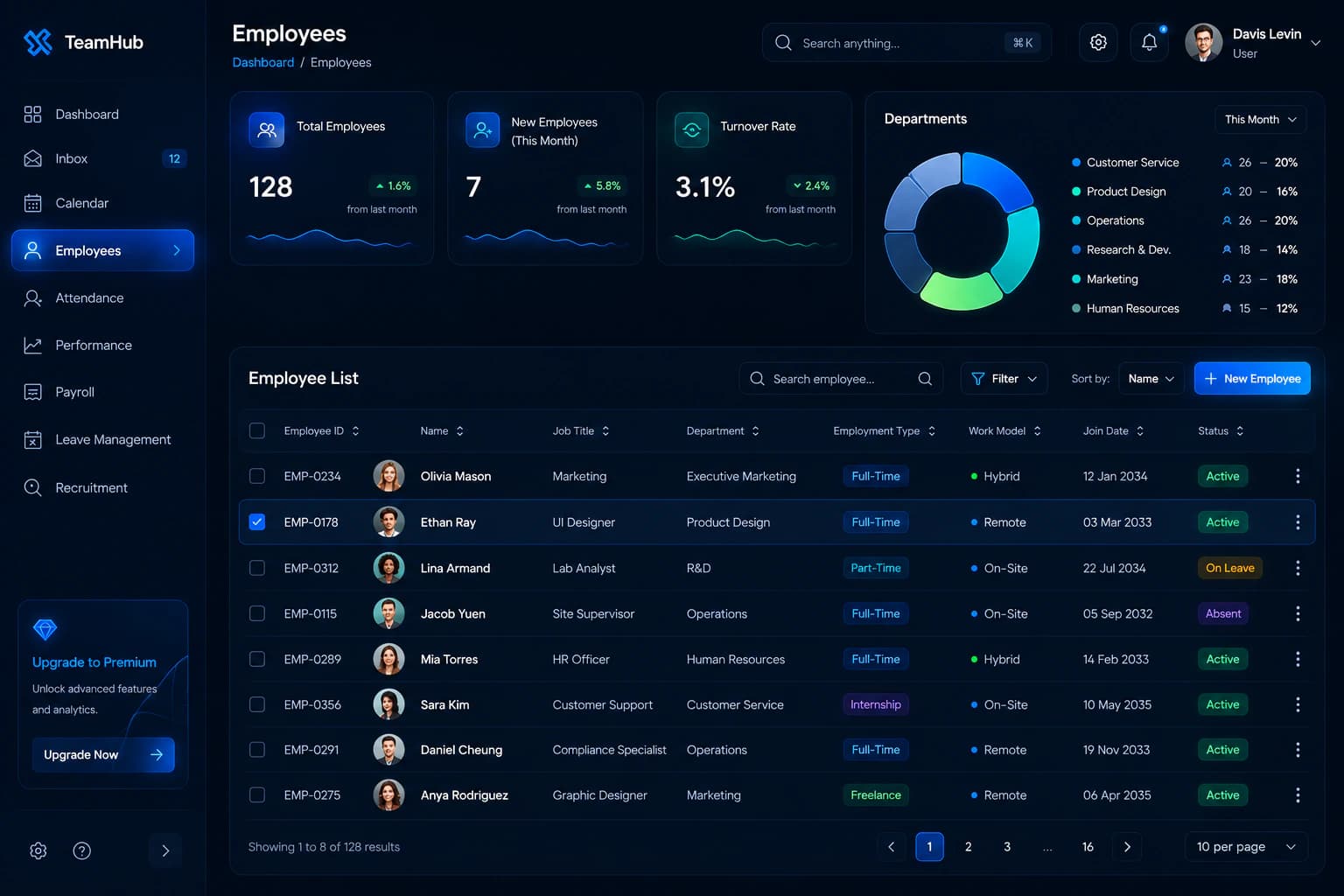Image resolution: width=1344 pixels, height=896 pixels.
Task: Sort by Department column arrows
Action: [755, 431]
